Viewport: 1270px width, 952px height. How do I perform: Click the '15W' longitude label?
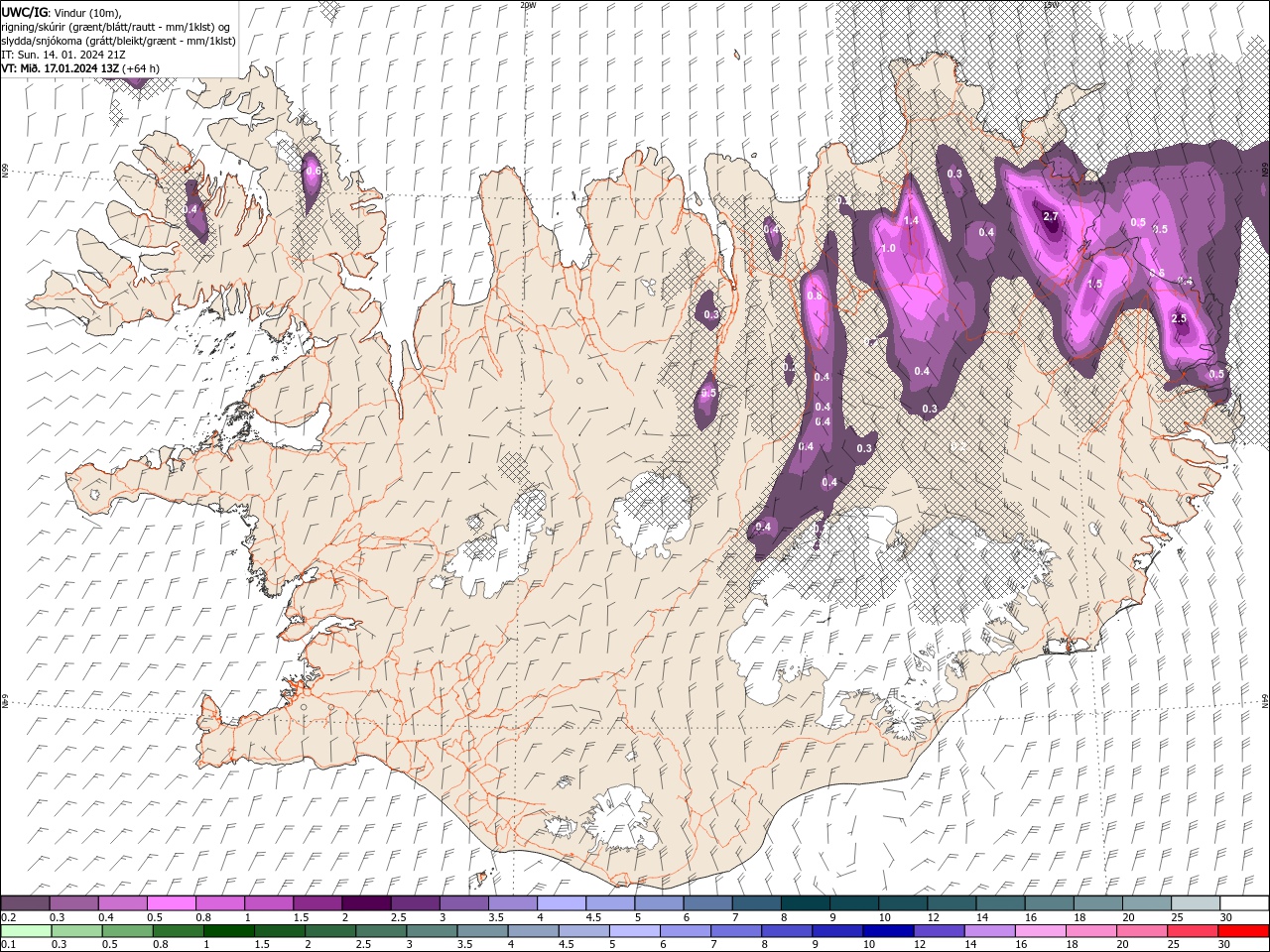(x=1051, y=5)
